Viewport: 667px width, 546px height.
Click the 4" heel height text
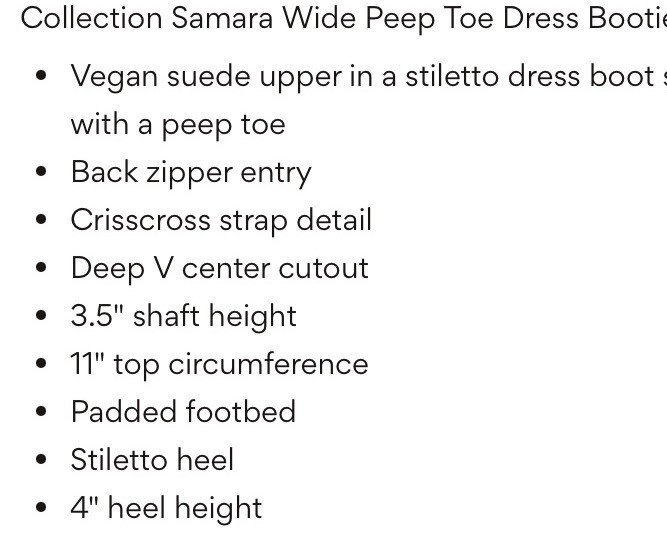[166, 508]
